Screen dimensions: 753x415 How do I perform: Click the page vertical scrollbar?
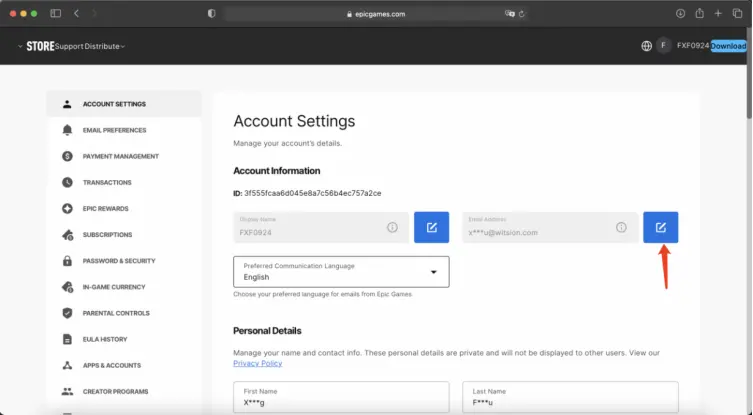pyautogui.click(x=749, y=72)
